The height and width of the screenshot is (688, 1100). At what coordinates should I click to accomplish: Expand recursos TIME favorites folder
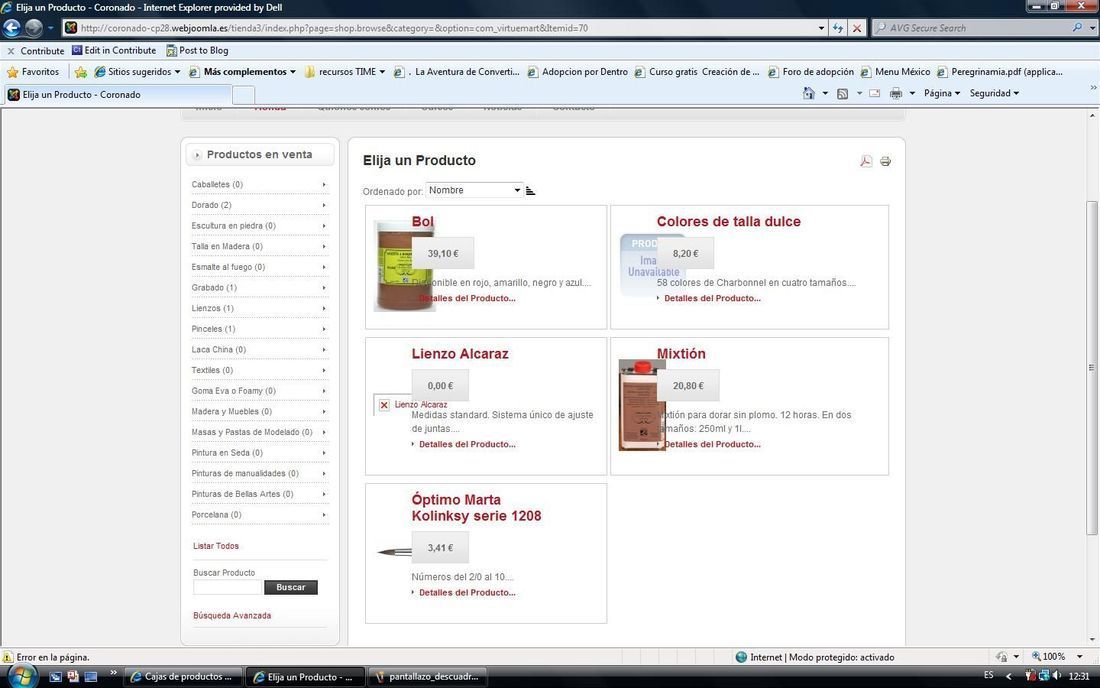(344, 72)
